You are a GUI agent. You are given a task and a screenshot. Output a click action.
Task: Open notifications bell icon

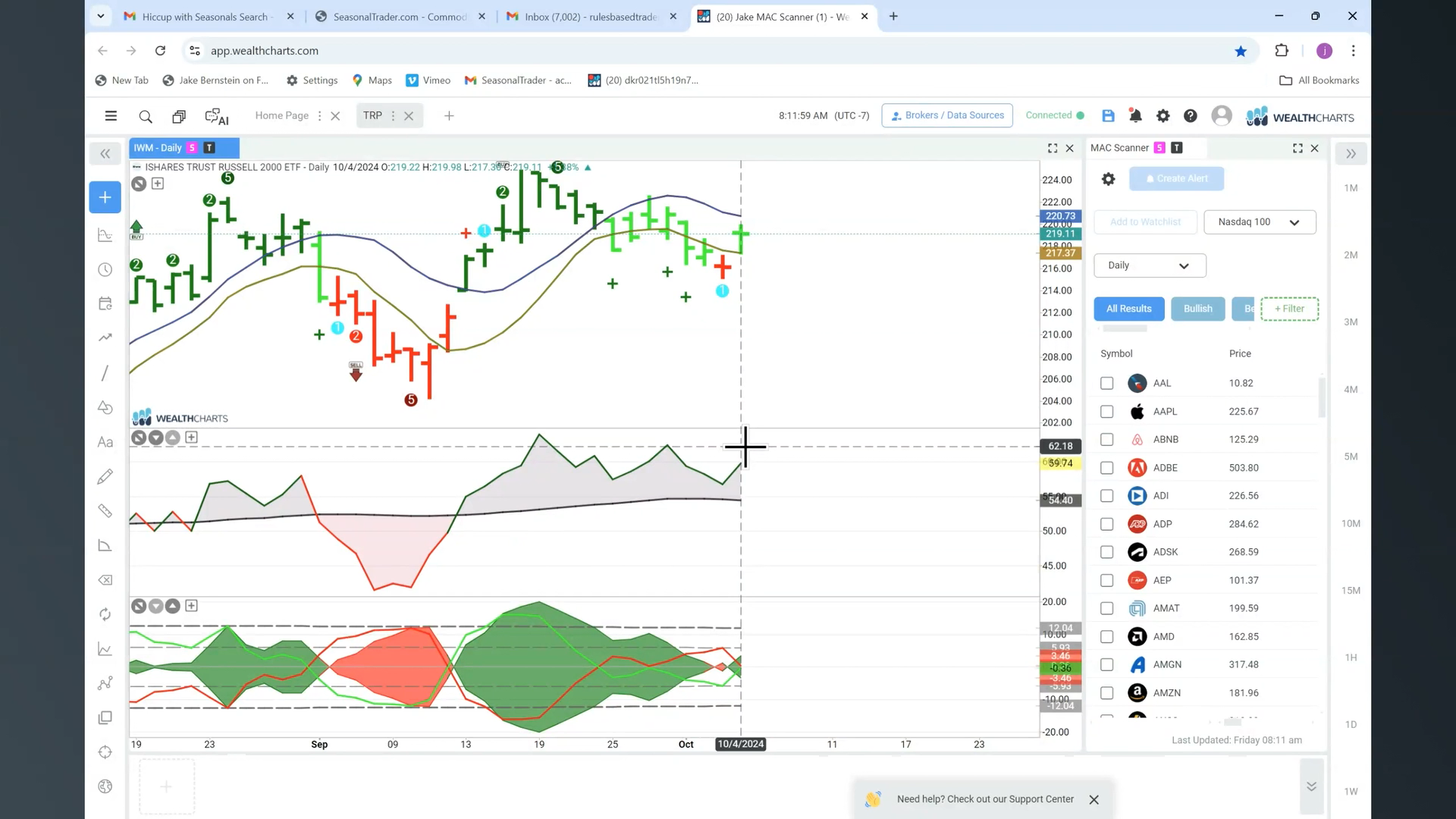pyautogui.click(x=1135, y=115)
